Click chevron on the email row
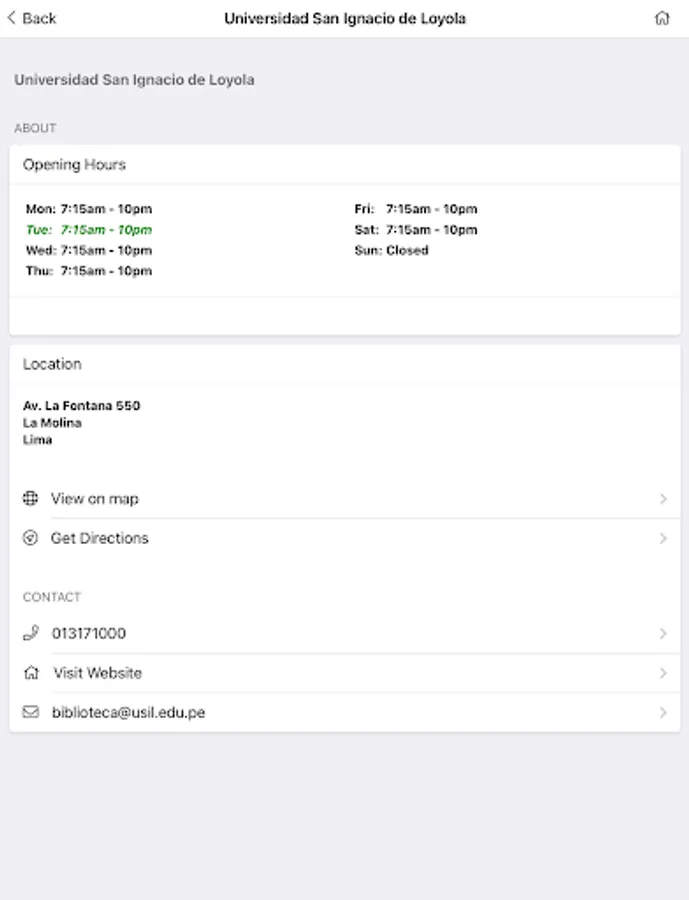The image size is (689, 900). [662, 712]
